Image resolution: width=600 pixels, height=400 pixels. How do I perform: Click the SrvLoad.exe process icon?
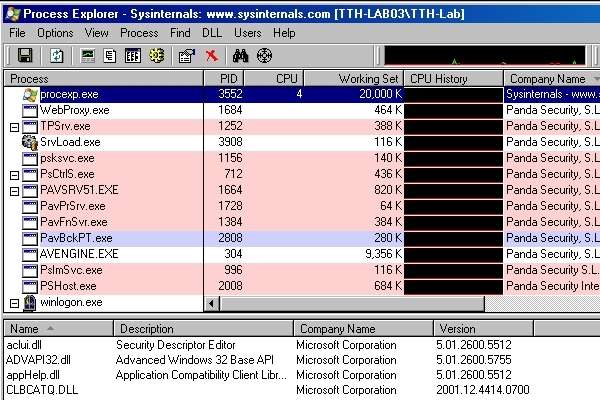click(x=29, y=142)
